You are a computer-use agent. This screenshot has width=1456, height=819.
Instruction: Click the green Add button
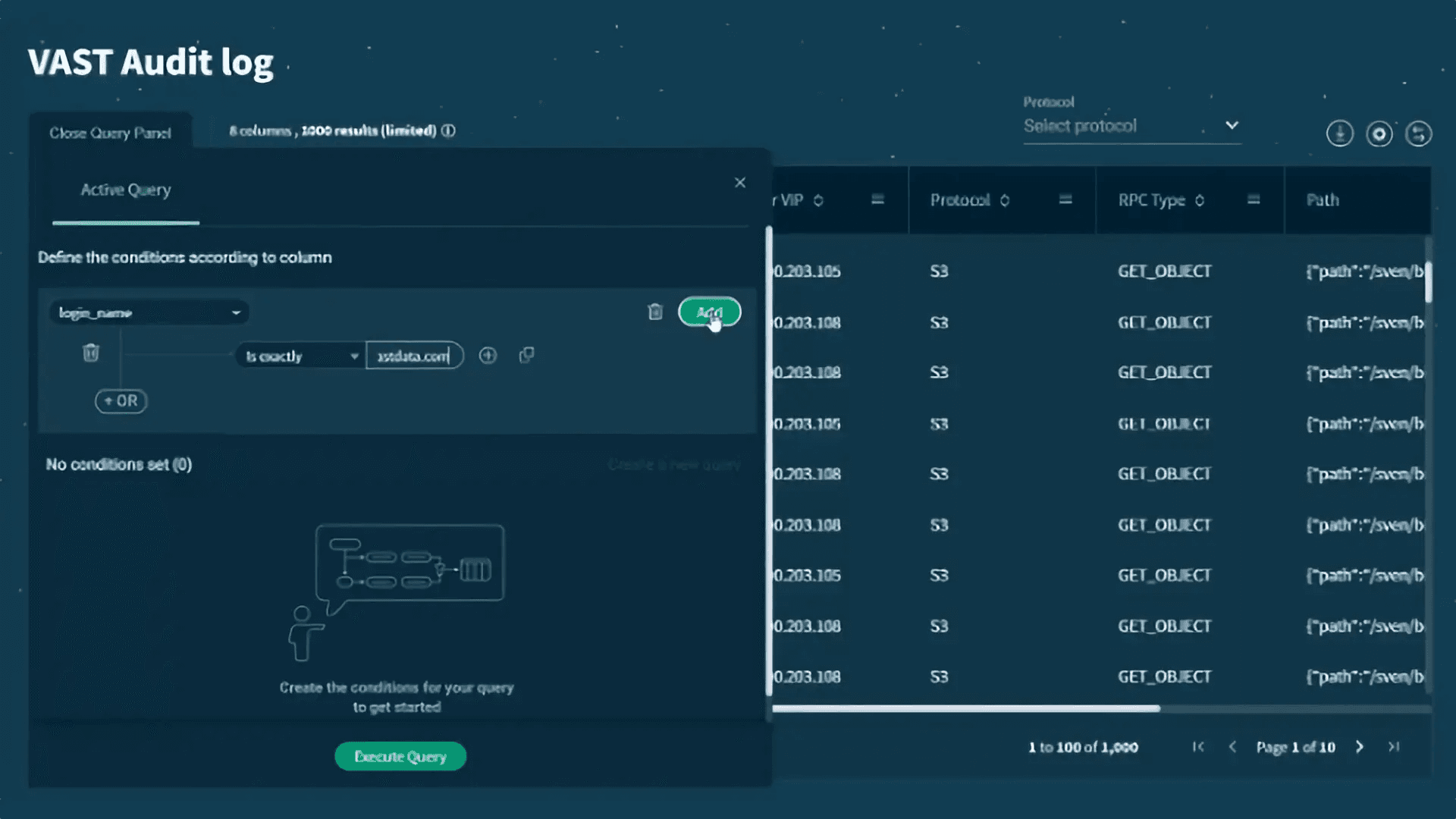click(709, 312)
